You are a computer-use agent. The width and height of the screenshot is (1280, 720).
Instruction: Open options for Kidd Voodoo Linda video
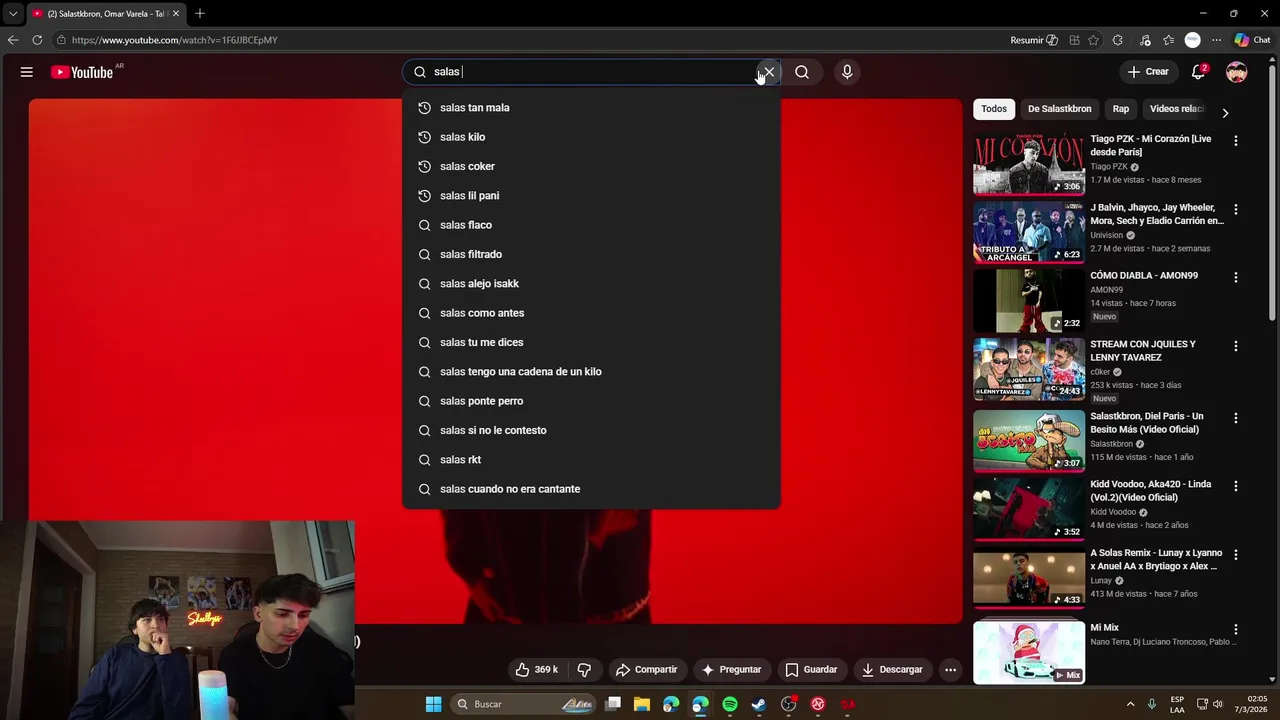point(1236,486)
